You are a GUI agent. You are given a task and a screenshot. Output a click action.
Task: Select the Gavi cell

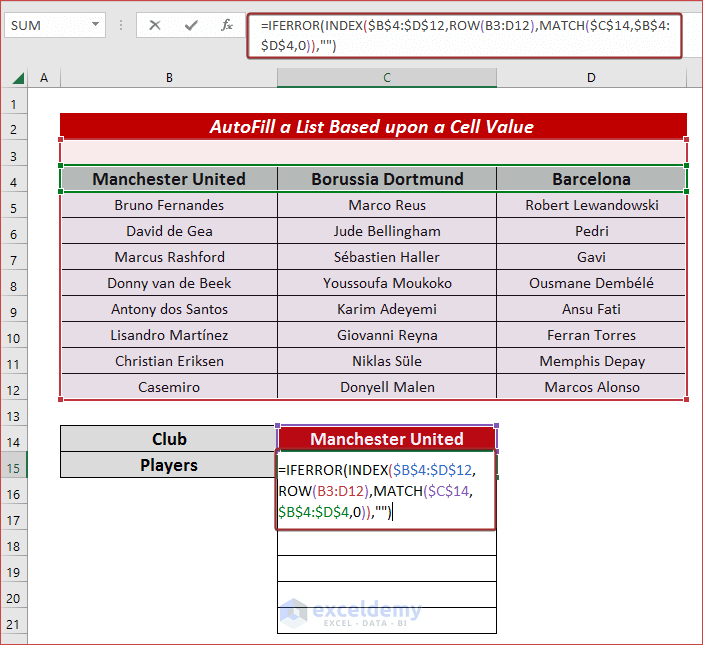tap(591, 257)
